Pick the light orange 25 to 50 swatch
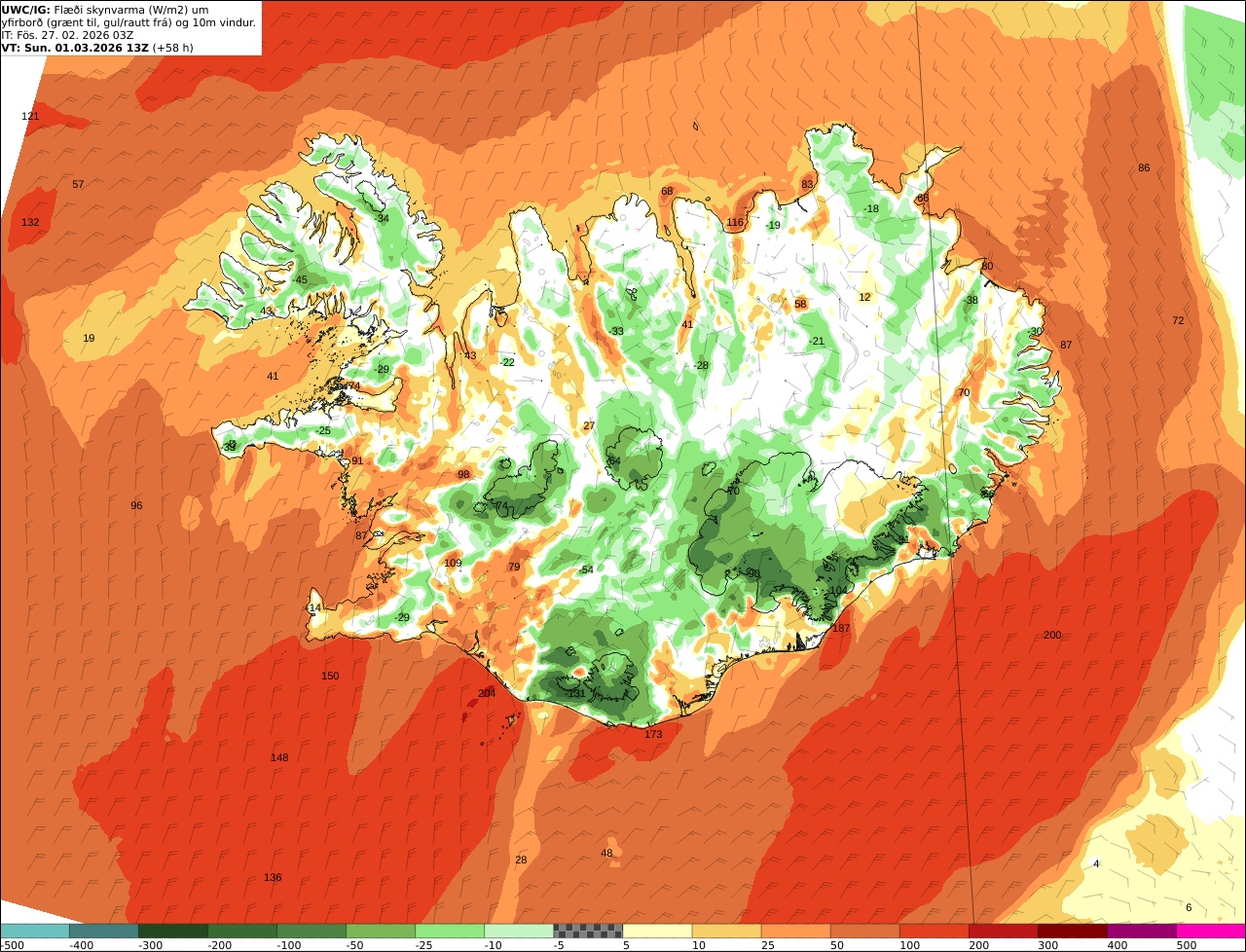This screenshot has width=1246, height=952. pos(795,931)
